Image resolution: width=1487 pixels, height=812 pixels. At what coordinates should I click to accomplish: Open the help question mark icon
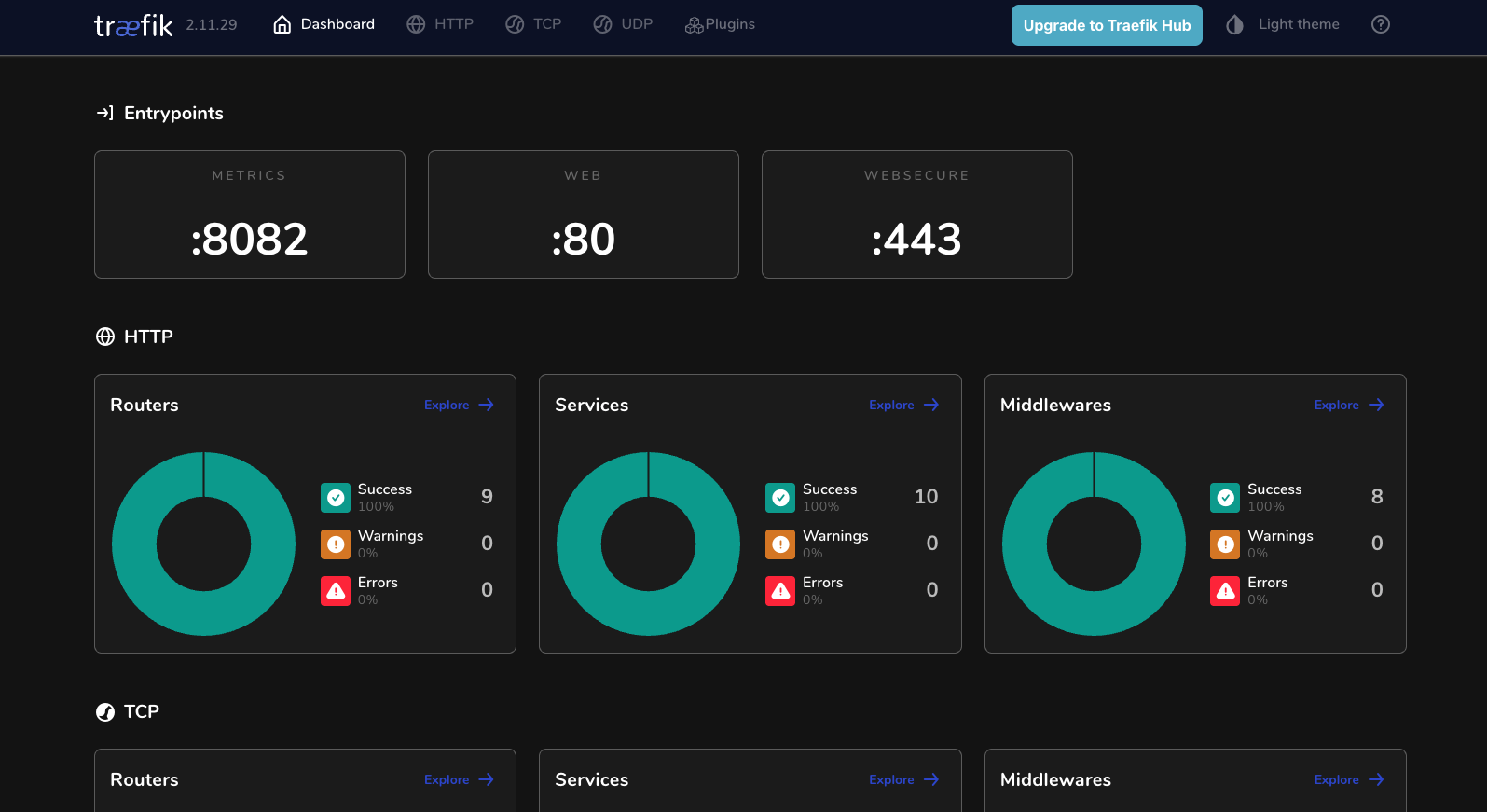click(x=1380, y=25)
